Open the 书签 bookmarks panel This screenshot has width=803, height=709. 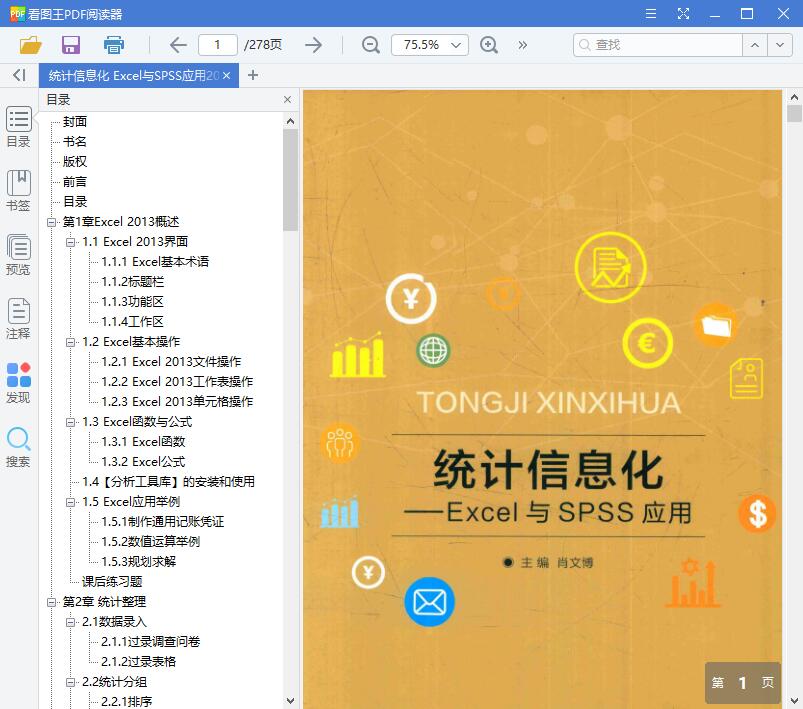18,191
